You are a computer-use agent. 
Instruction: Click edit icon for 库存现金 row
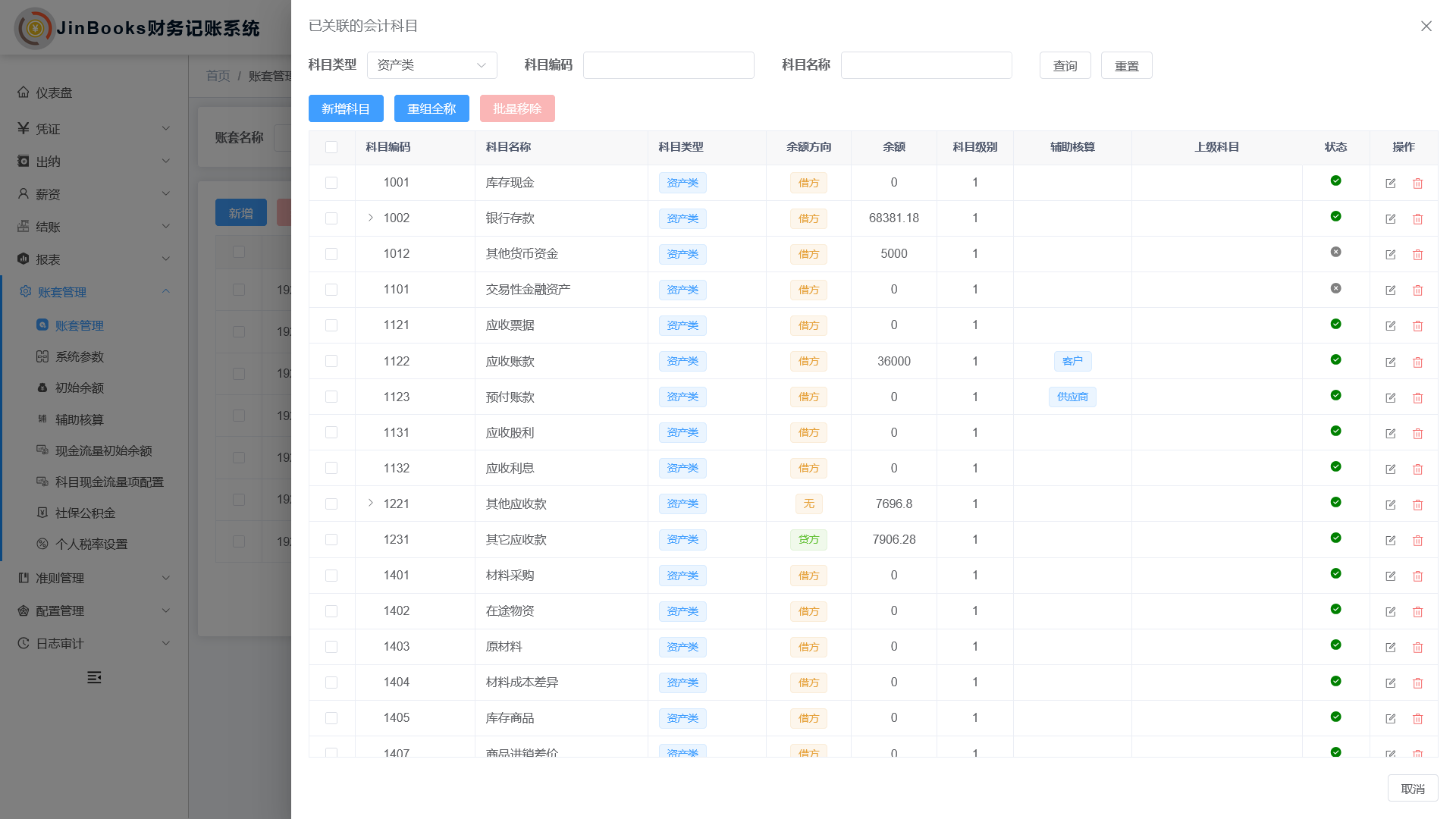[1390, 184]
